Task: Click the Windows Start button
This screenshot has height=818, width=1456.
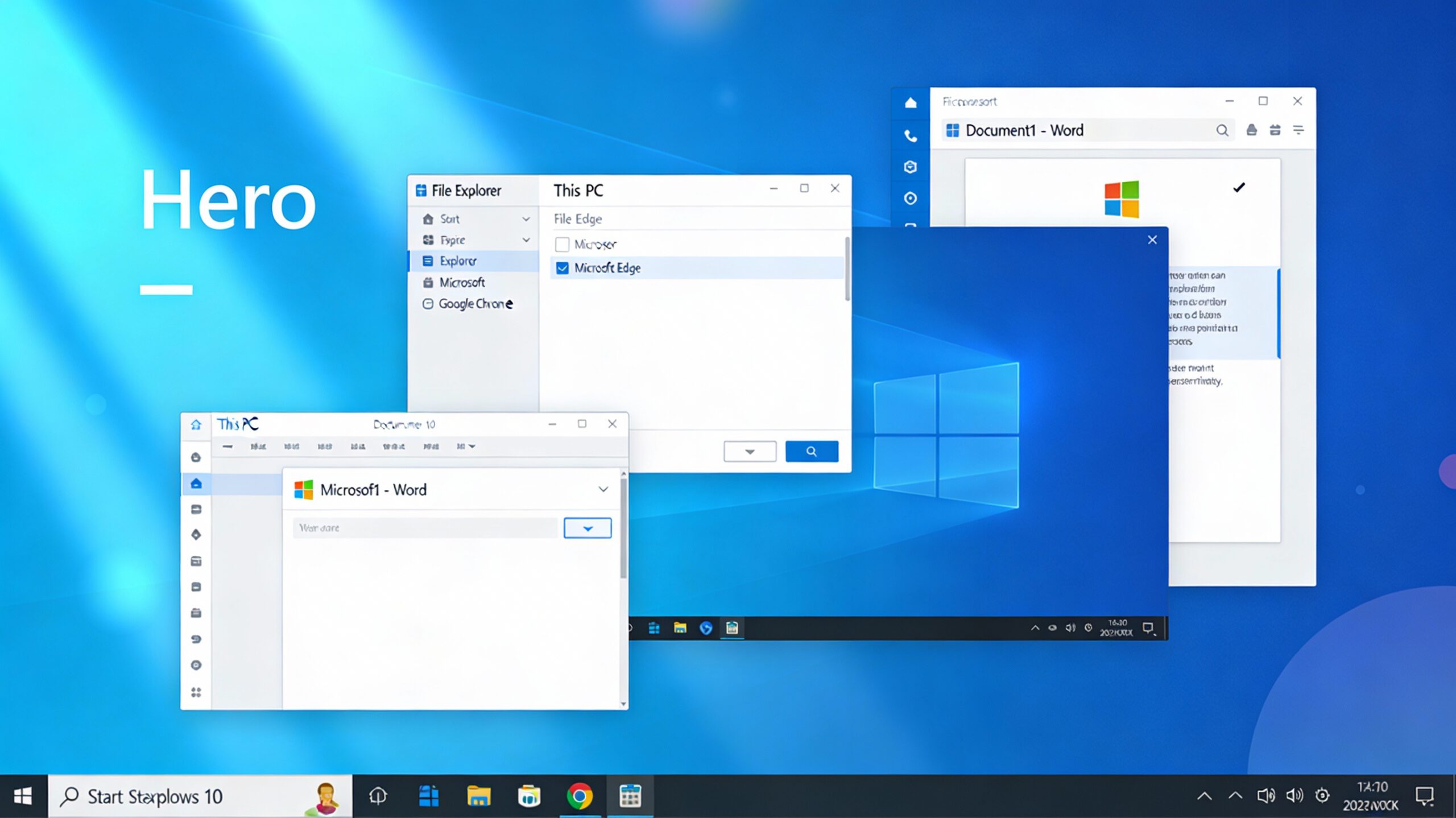Action: pyautogui.click(x=23, y=796)
